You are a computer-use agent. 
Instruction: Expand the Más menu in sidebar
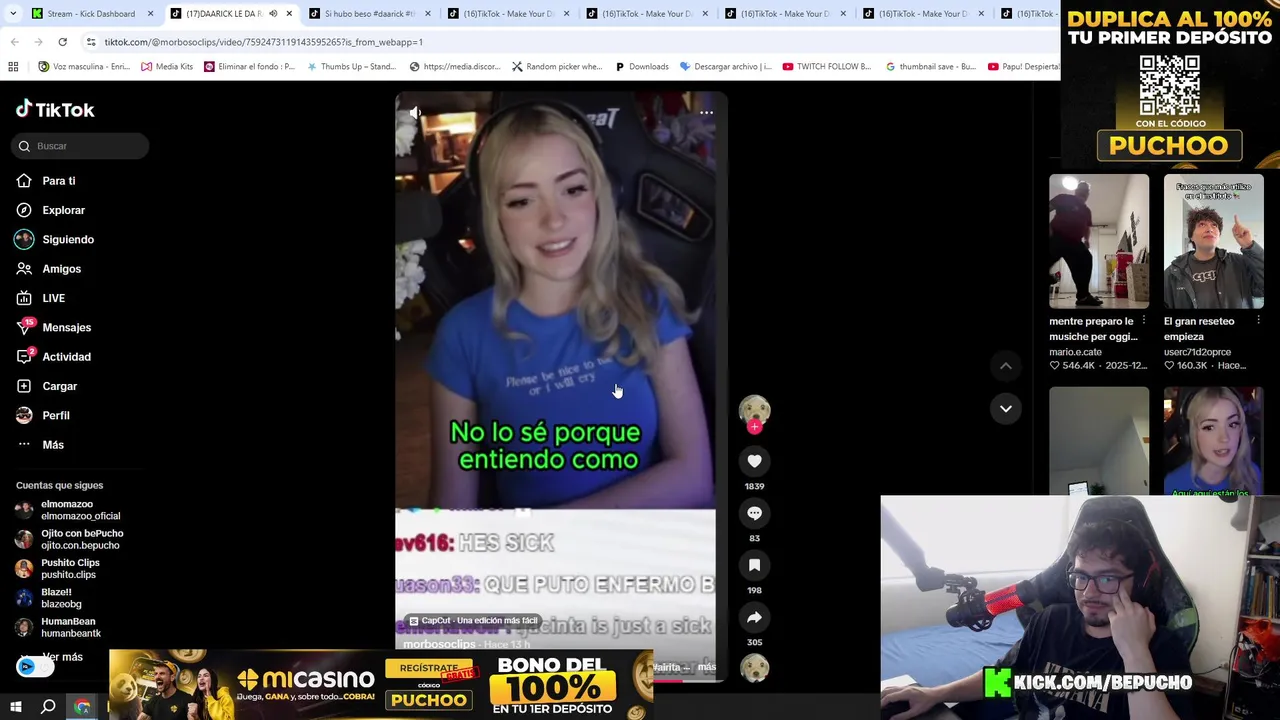[x=52, y=444]
